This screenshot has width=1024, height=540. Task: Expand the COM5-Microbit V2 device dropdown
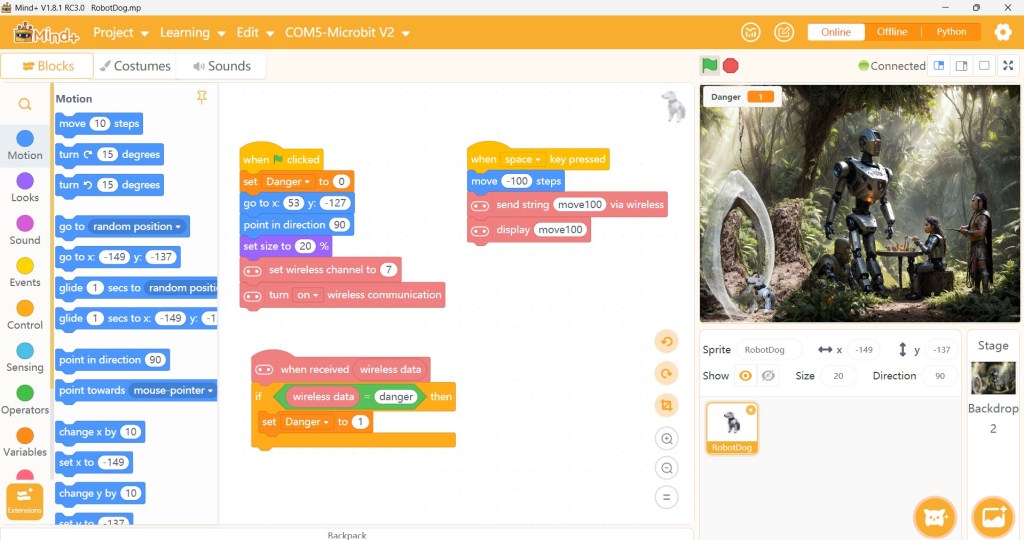347,33
